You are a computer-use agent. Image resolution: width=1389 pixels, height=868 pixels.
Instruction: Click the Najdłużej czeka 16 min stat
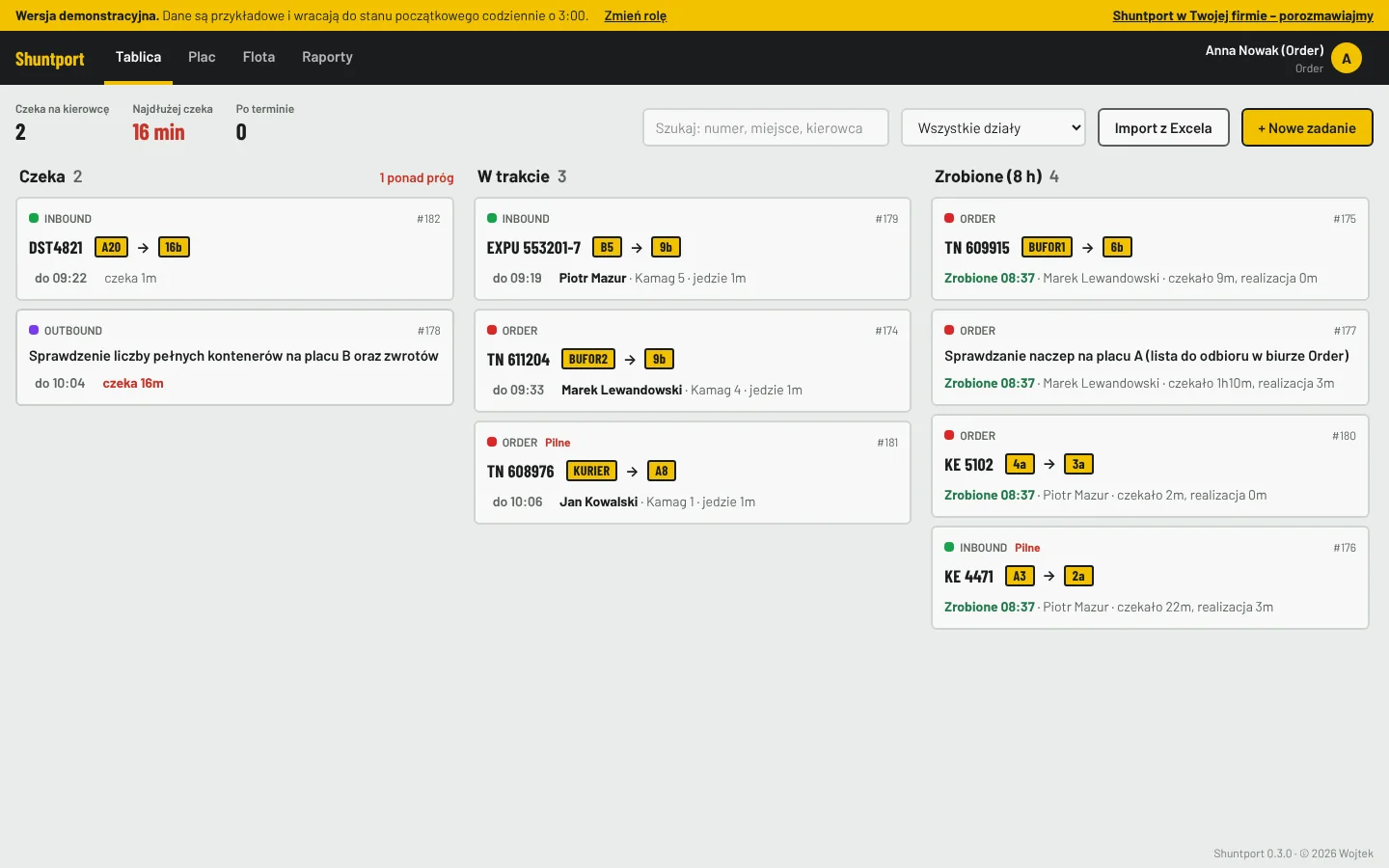[173, 123]
